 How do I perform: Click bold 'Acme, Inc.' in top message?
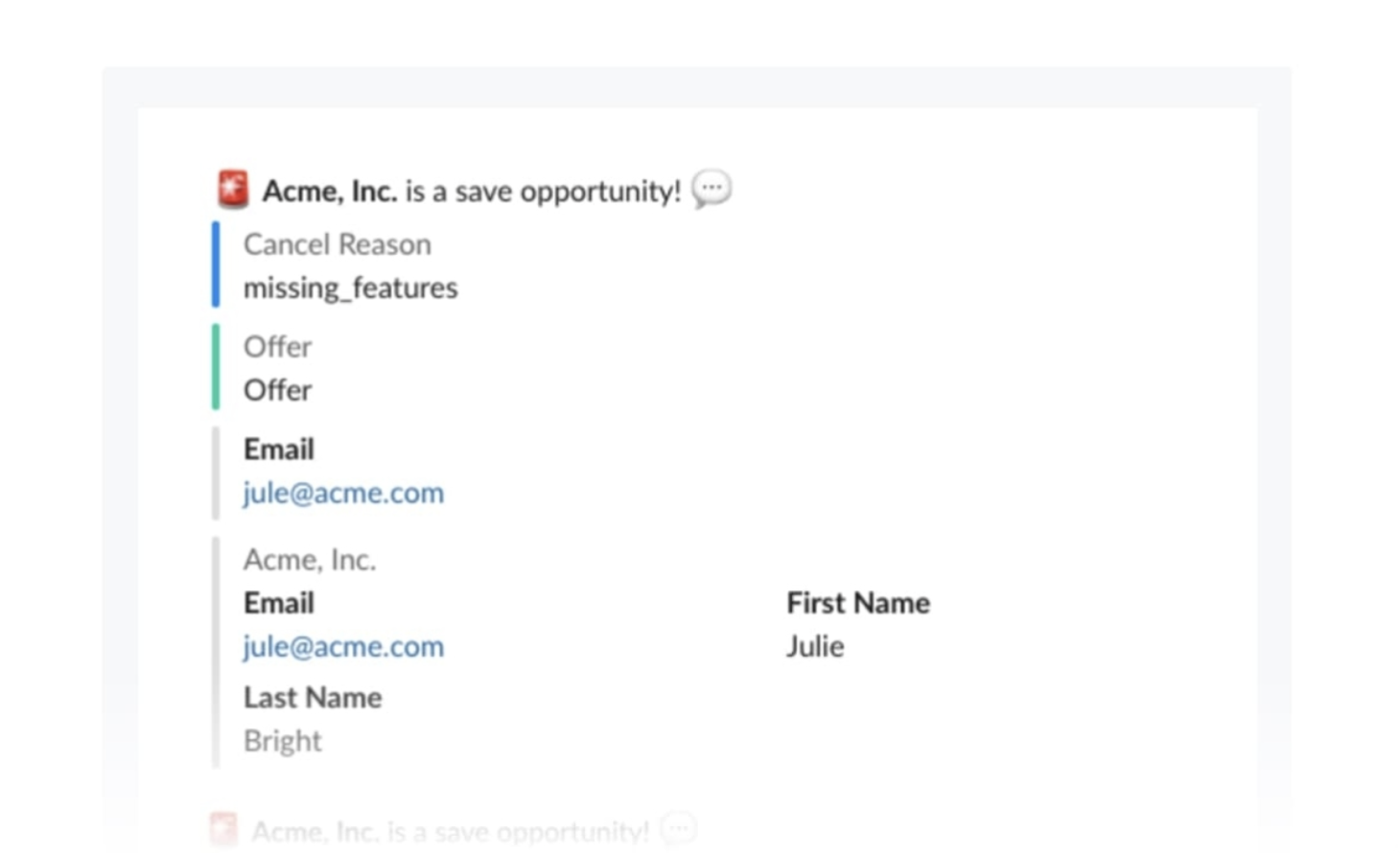329,192
